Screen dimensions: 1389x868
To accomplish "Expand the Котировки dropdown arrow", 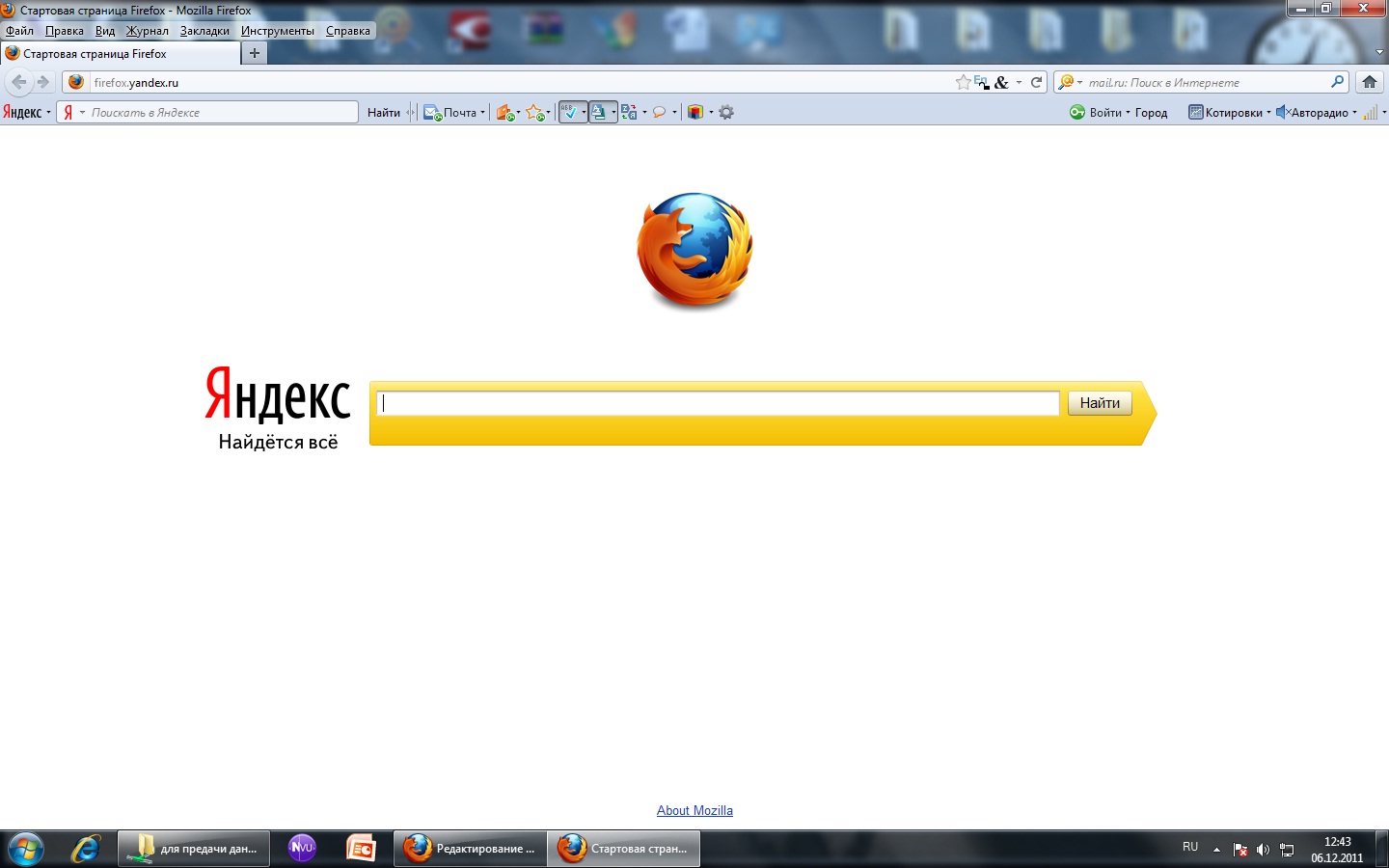I will 1268,113.
